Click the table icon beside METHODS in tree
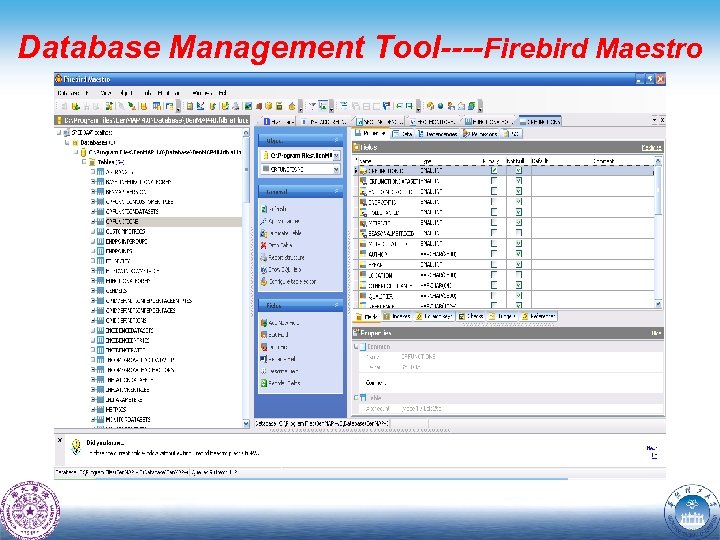Image resolution: width=720 pixels, height=540 pixels. click(x=100, y=409)
